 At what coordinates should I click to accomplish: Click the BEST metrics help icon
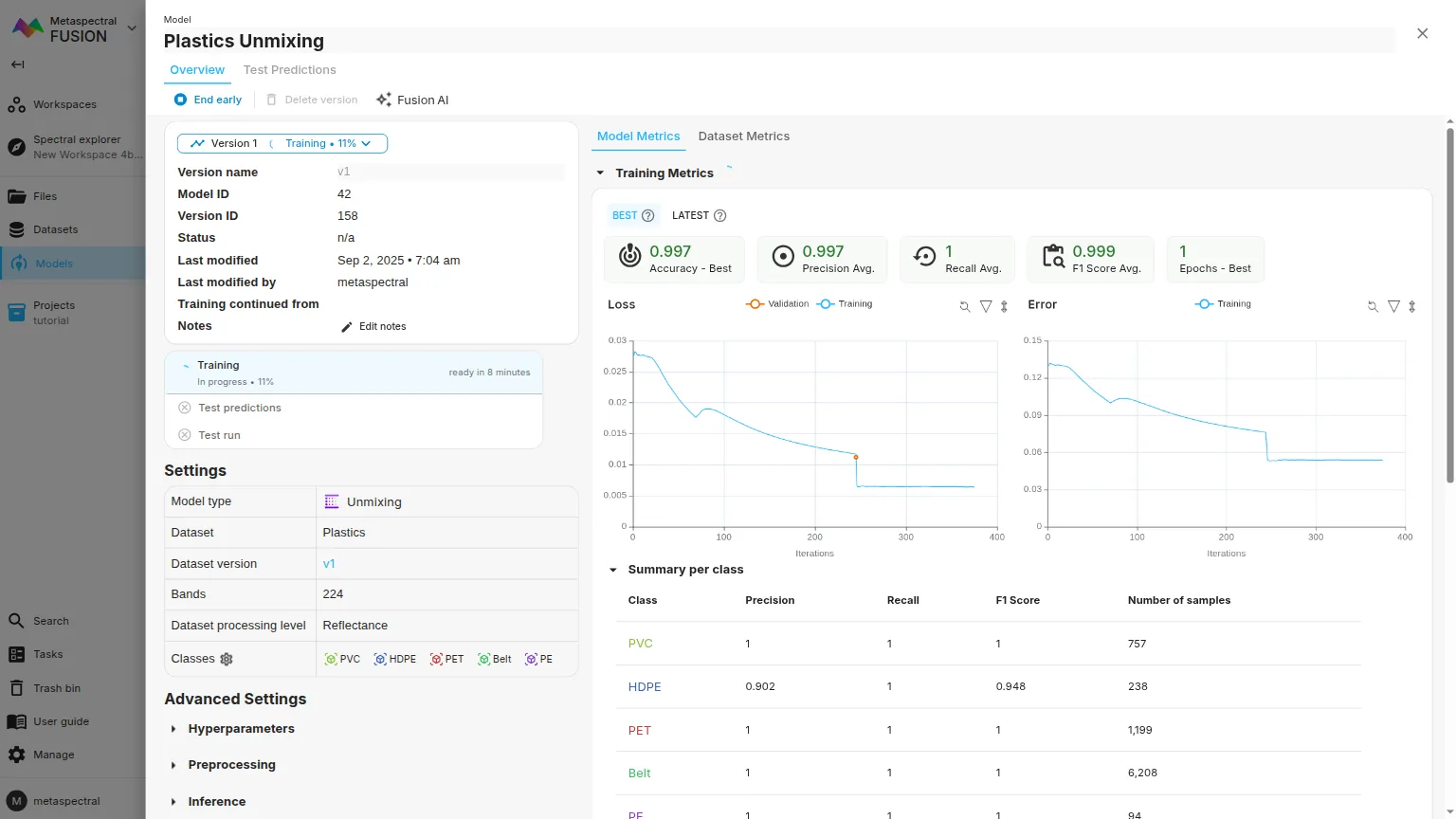pos(648,215)
